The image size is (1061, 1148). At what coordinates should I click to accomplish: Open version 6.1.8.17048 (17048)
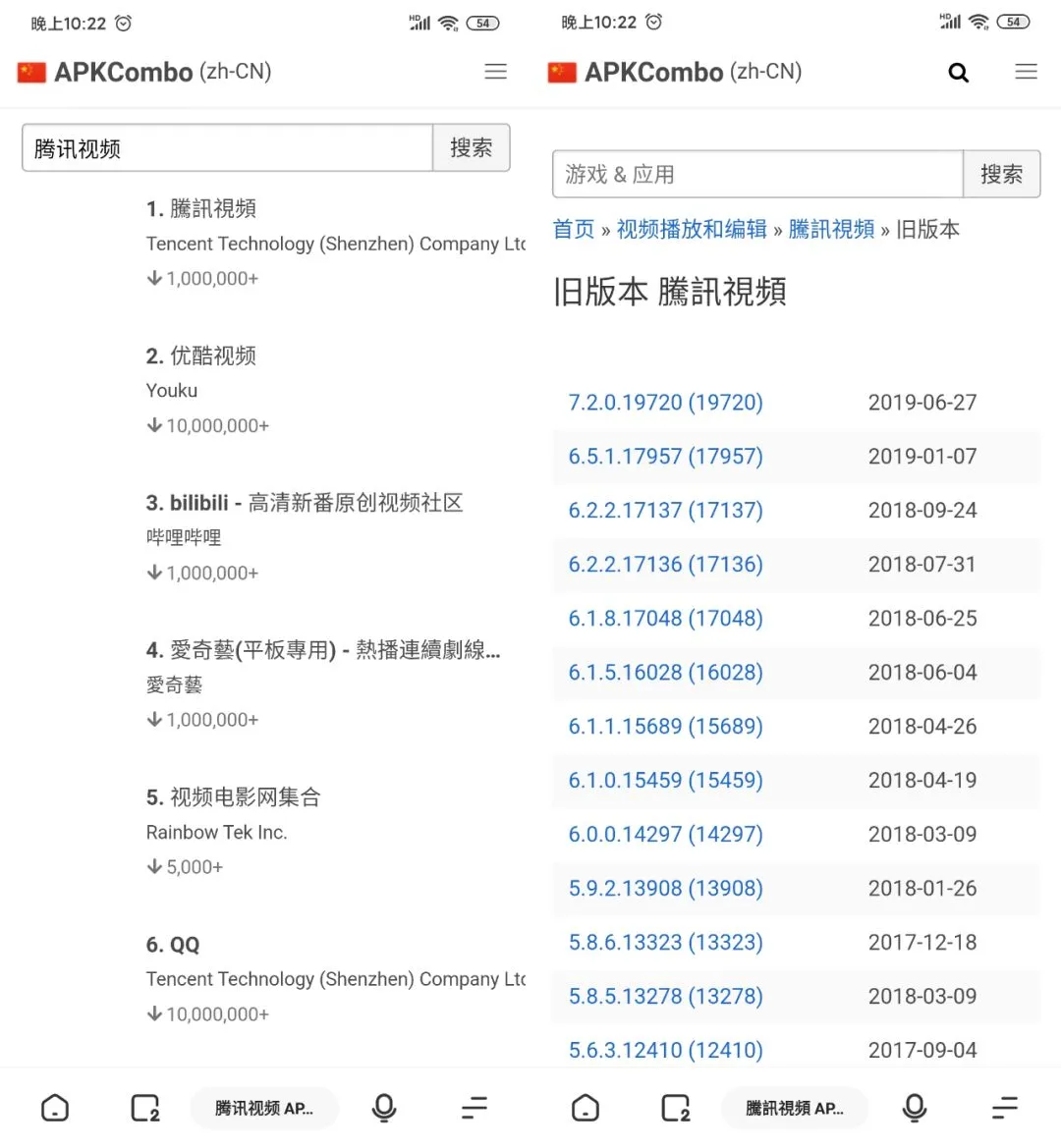pos(666,618)
